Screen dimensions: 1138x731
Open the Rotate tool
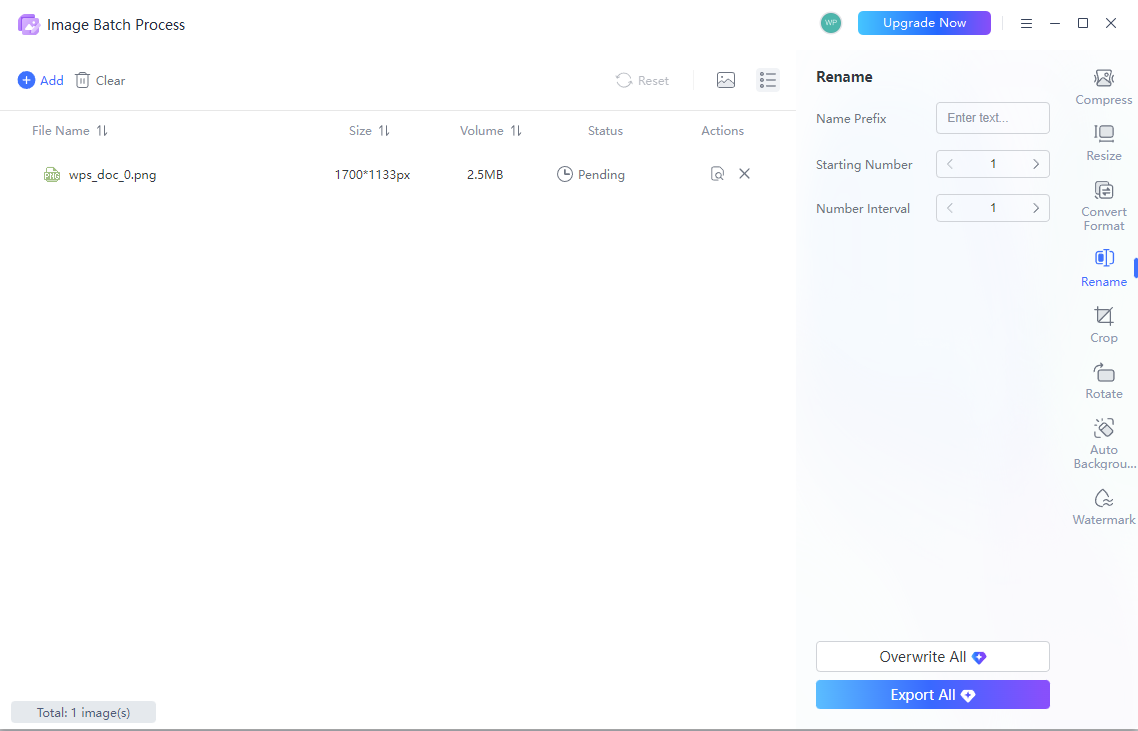point(1103,381)
